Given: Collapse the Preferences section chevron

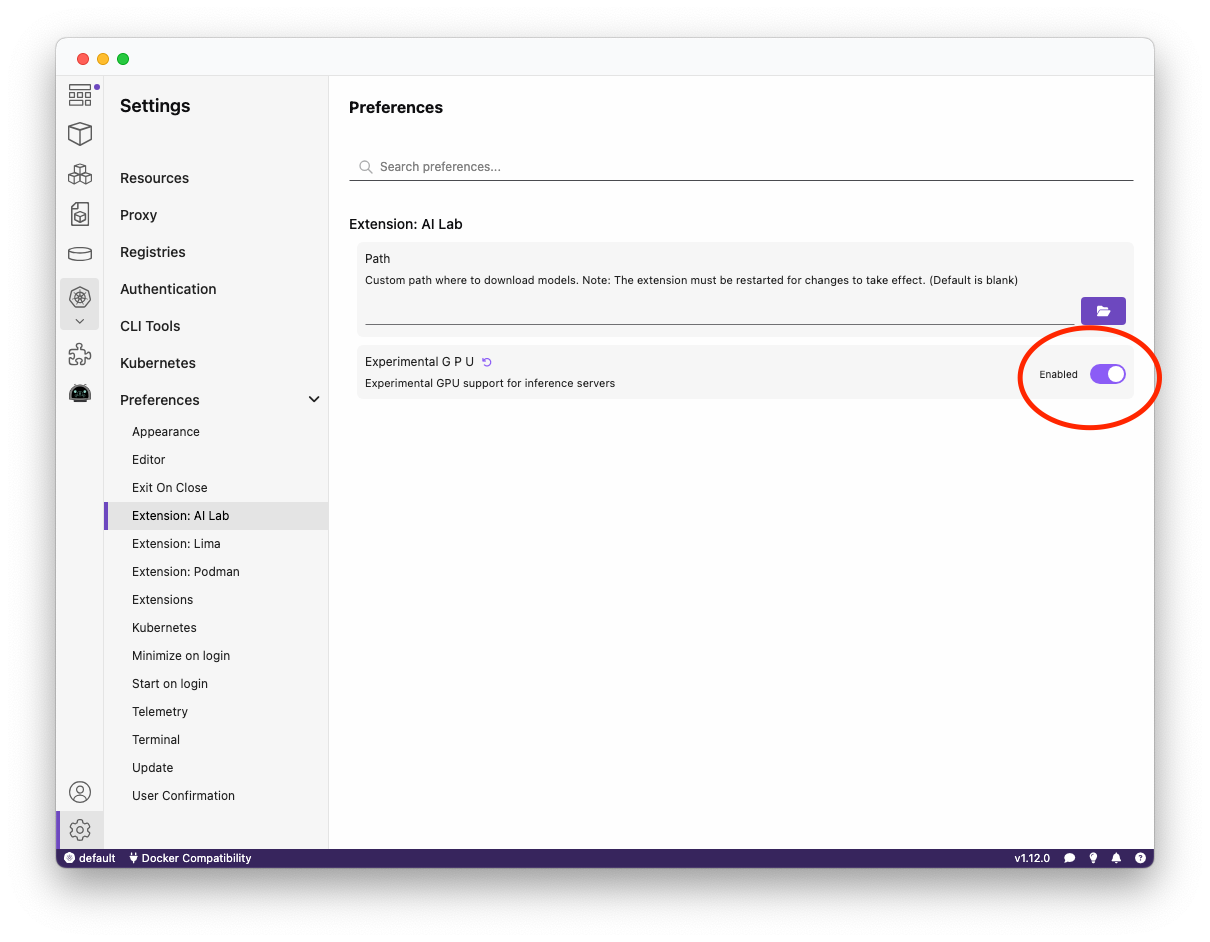Looking at the screenshot, I should tap(314, 400).
